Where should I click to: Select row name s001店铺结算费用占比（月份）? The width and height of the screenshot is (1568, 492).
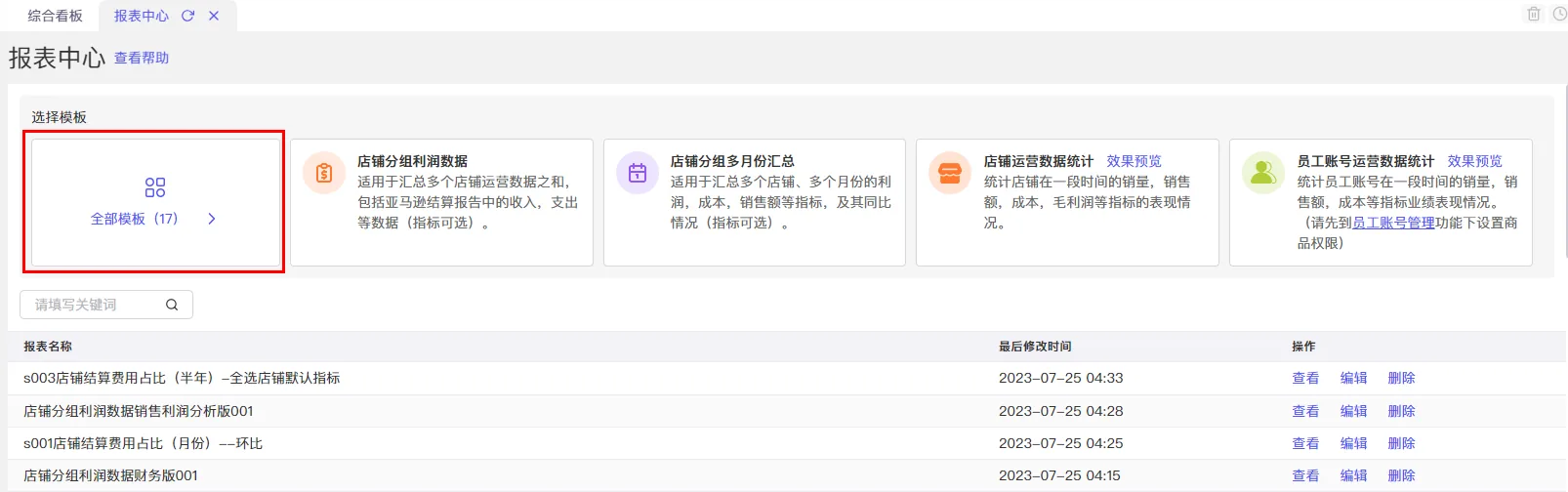click(x=144, y=443)
